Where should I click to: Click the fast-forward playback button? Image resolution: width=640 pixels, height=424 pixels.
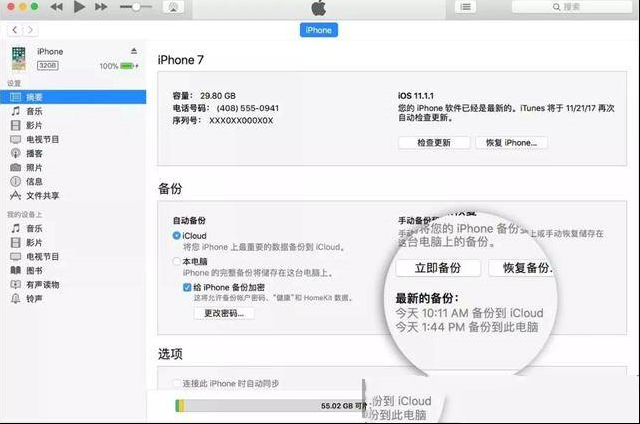coord(101,7)
